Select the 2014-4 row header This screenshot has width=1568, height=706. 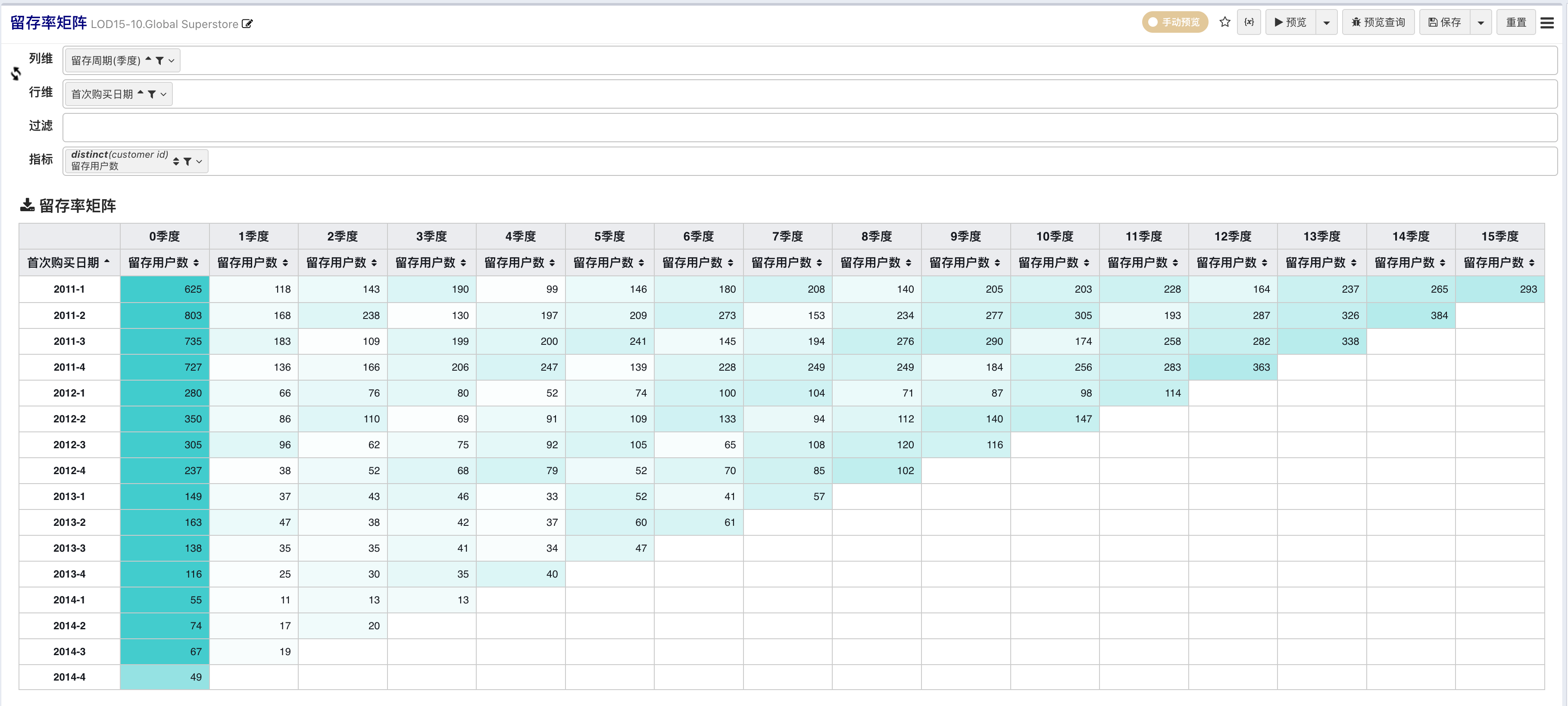(x=69, y=677)
